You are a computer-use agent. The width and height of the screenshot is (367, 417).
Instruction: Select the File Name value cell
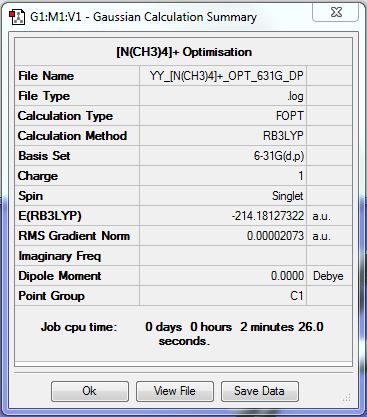click(x=223, y=76)
